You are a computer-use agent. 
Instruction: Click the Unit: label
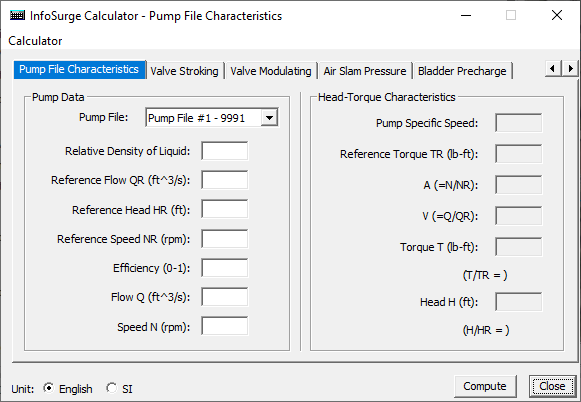click(x=23, y=389)
